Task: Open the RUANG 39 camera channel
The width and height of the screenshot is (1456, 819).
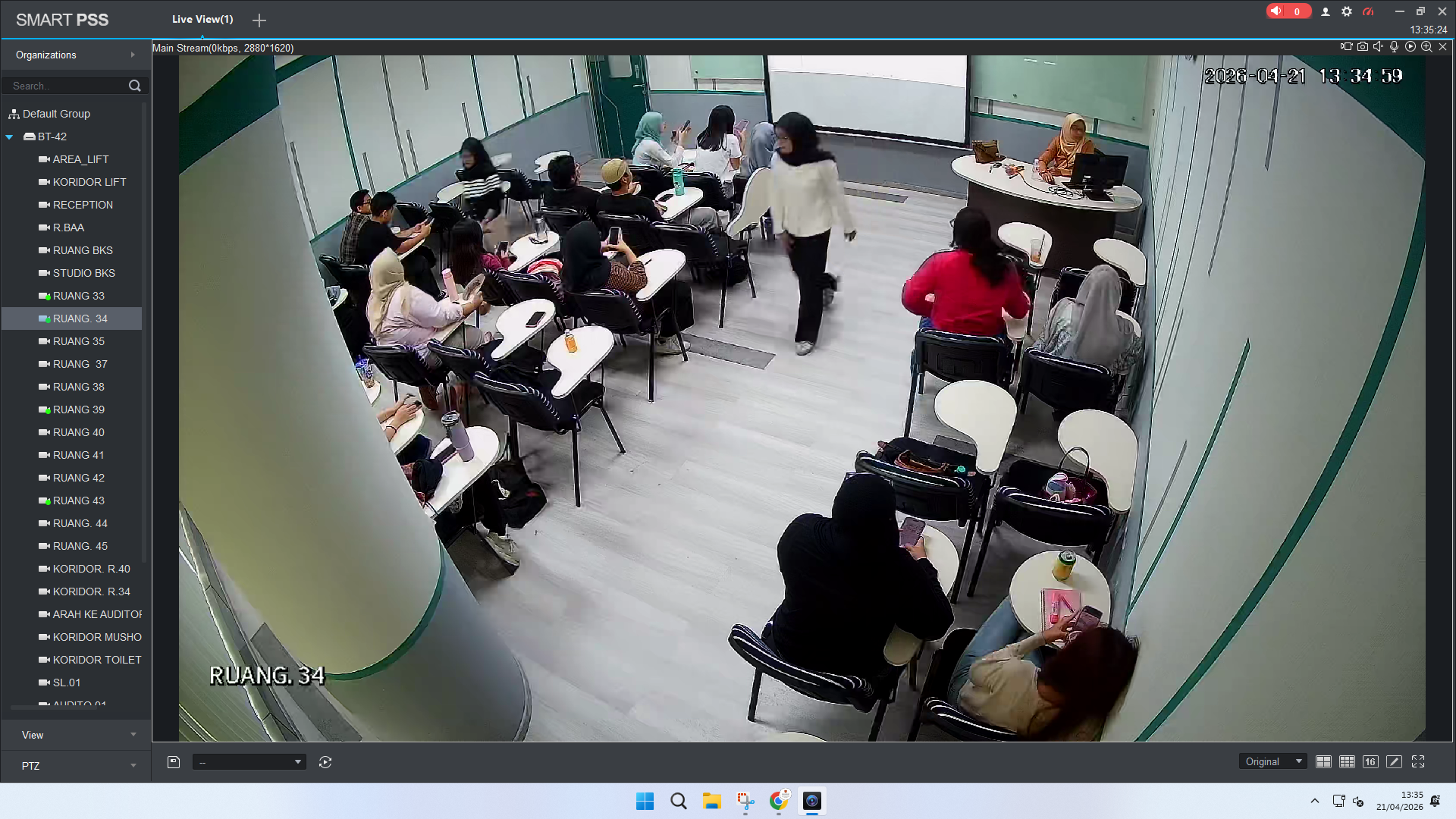Action: click(72, 409)
